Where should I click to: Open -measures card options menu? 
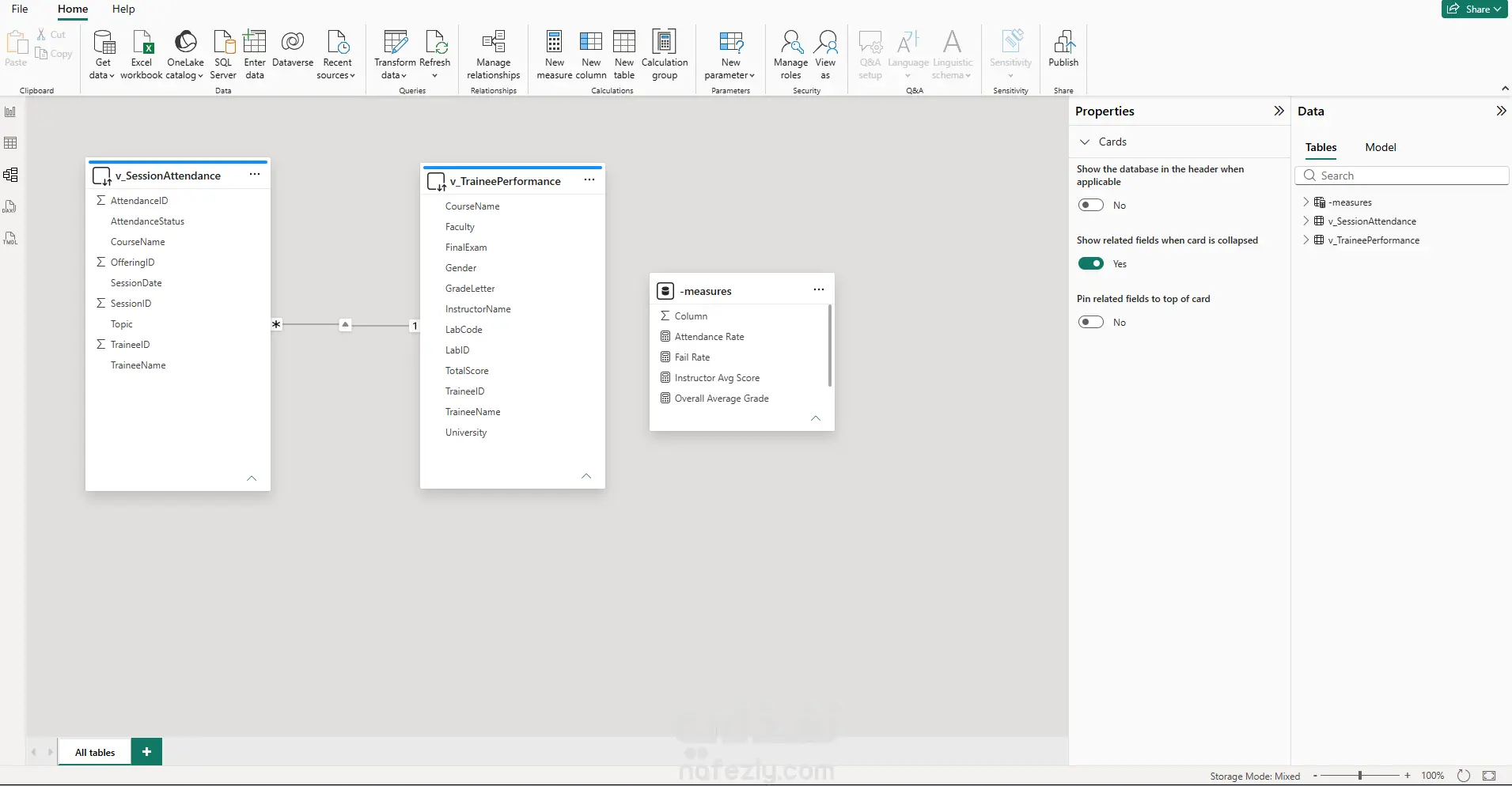pos(819,290)
